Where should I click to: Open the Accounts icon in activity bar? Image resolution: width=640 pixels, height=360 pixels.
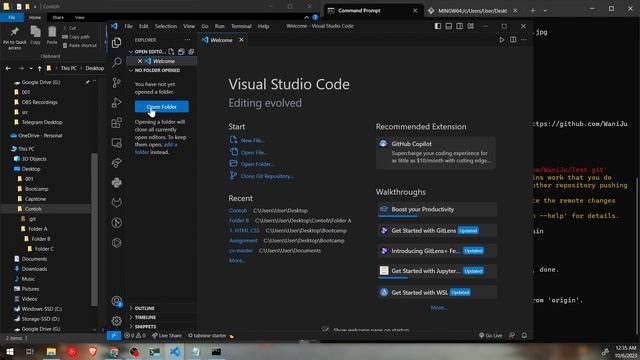117,301
